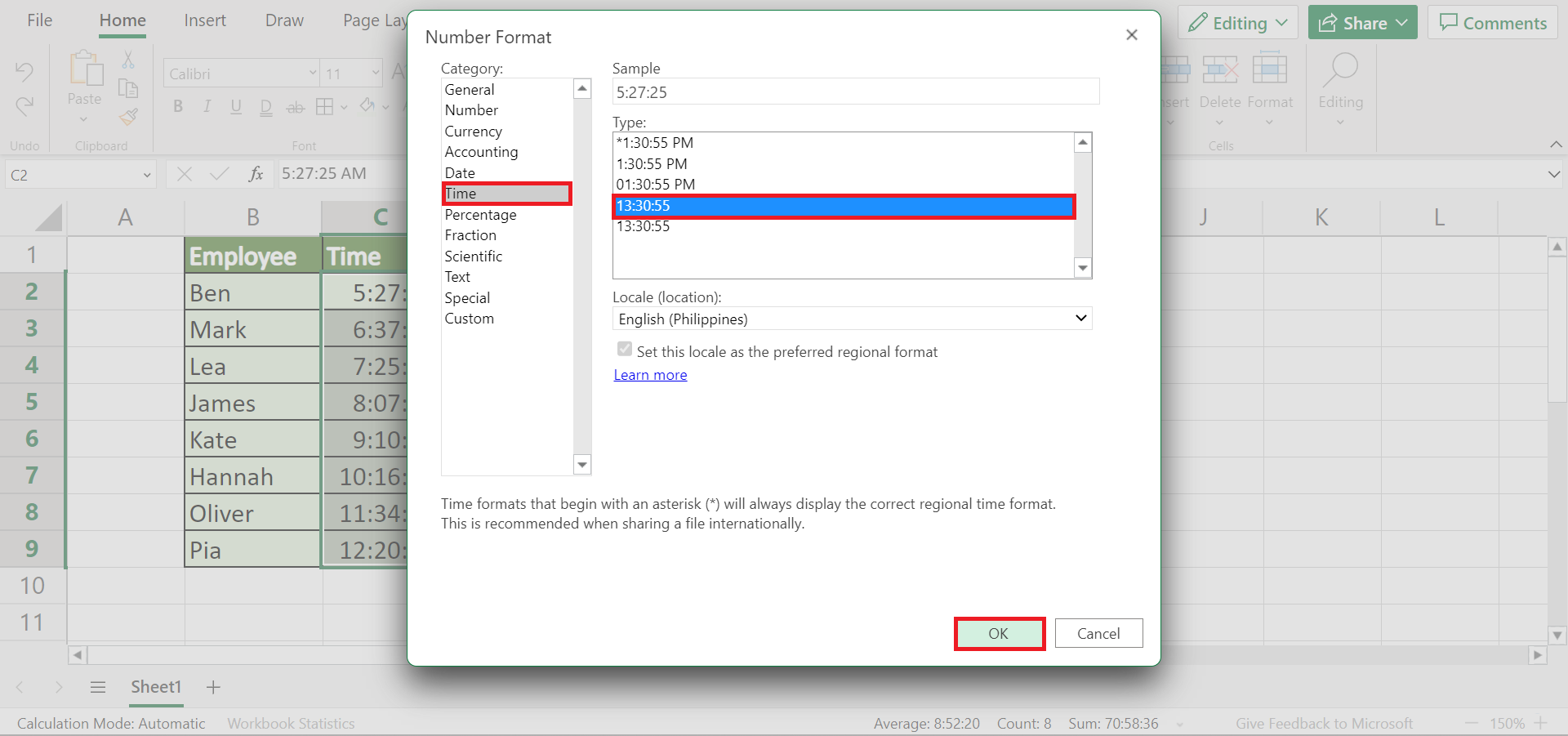Switch to the Draw ribbon tab
Image resolution: width=1568 pixels, height=736 pixels.
coord(283,20)
